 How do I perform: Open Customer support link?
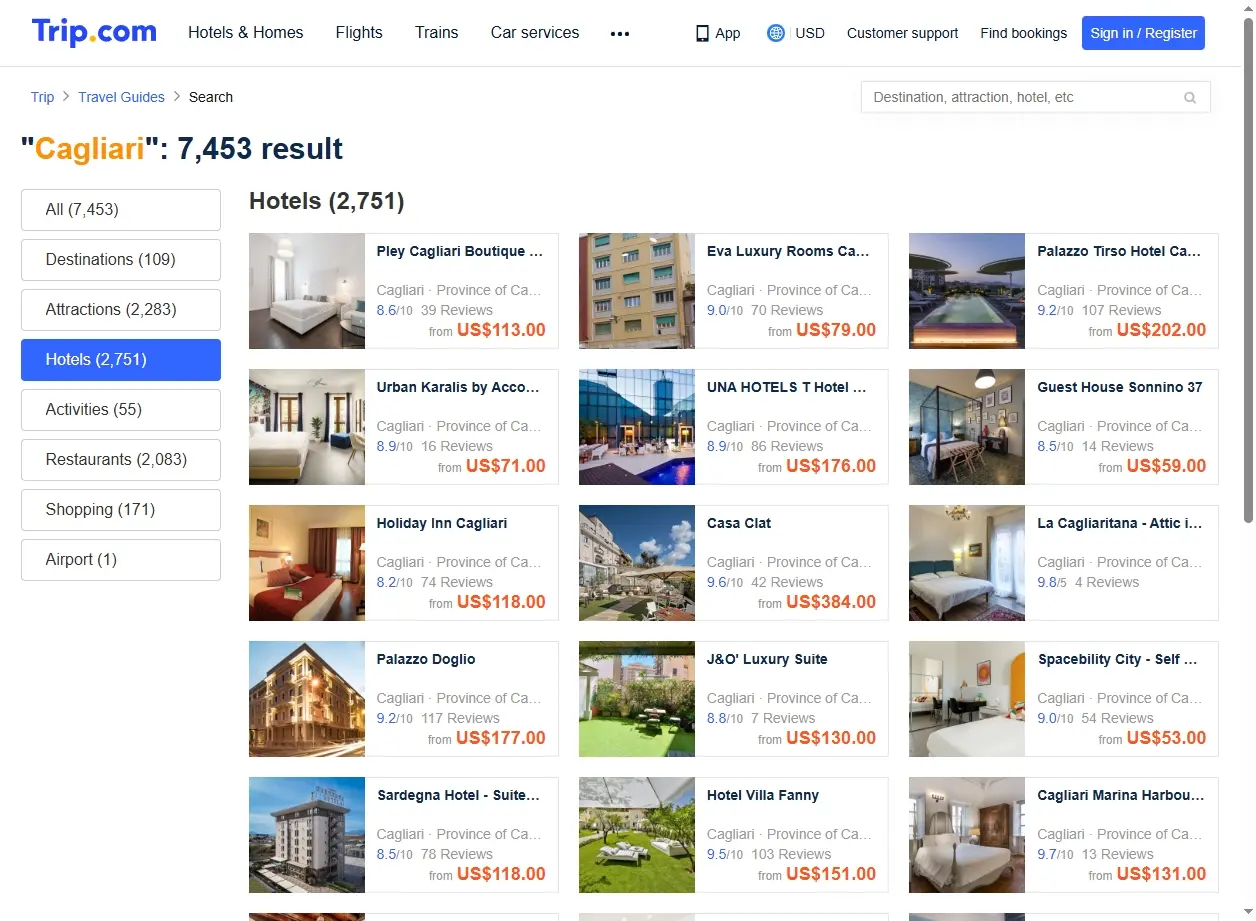point(902,33)
